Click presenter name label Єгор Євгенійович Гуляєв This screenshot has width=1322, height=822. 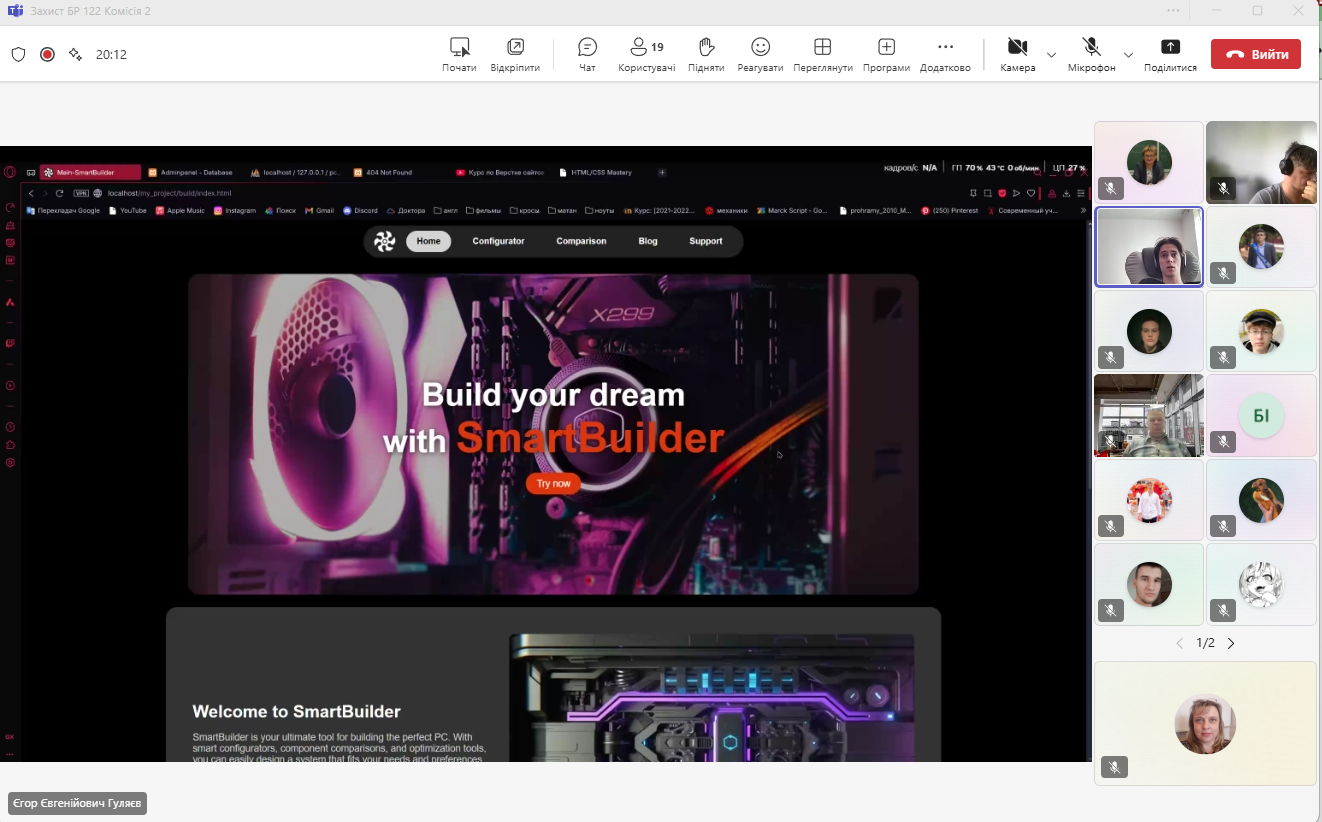point(77,803)
